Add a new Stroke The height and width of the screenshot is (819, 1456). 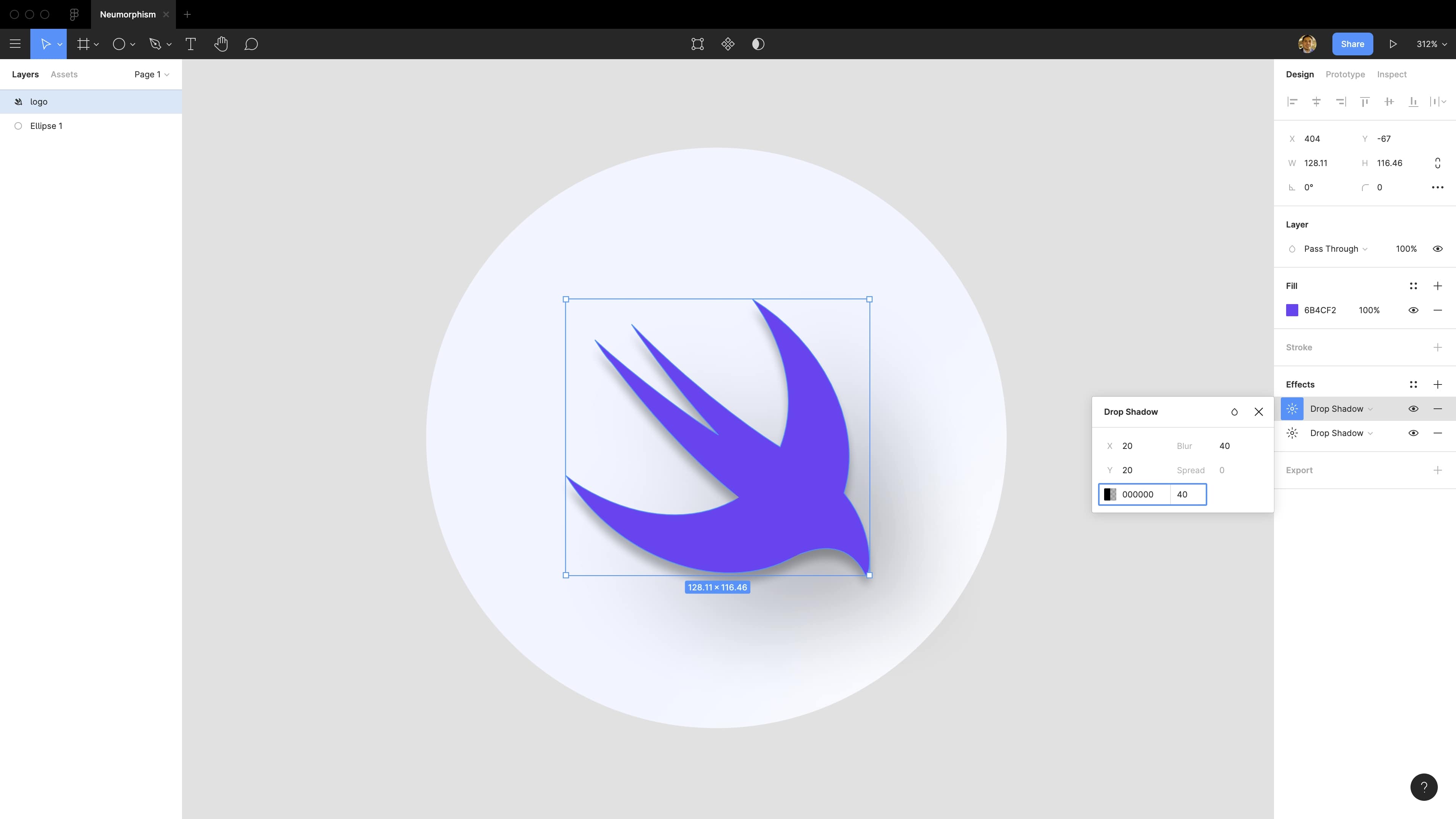(1437, 347)
